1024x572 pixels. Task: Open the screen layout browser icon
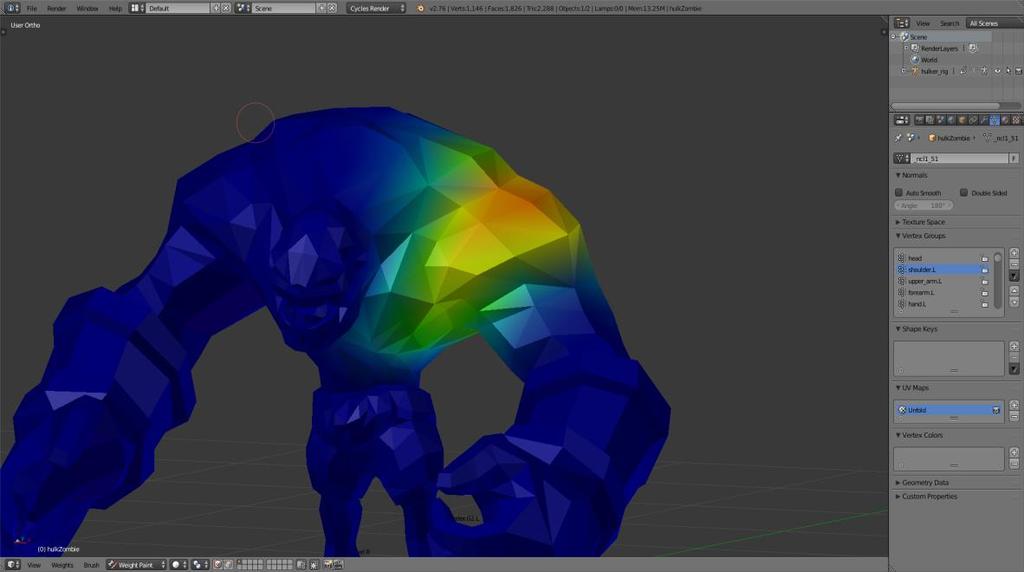click(x=136, y=8)
